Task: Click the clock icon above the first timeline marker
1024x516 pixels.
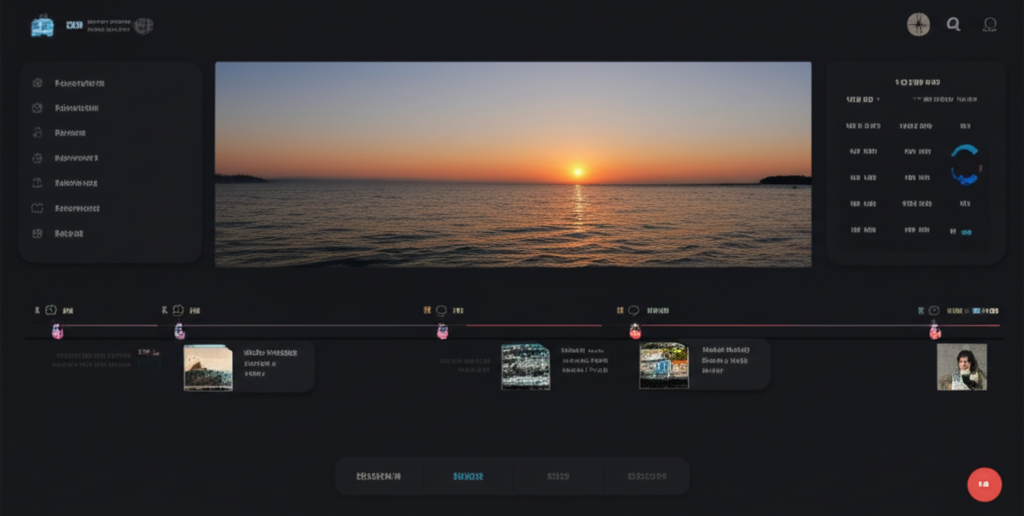Action: [51, 310]
